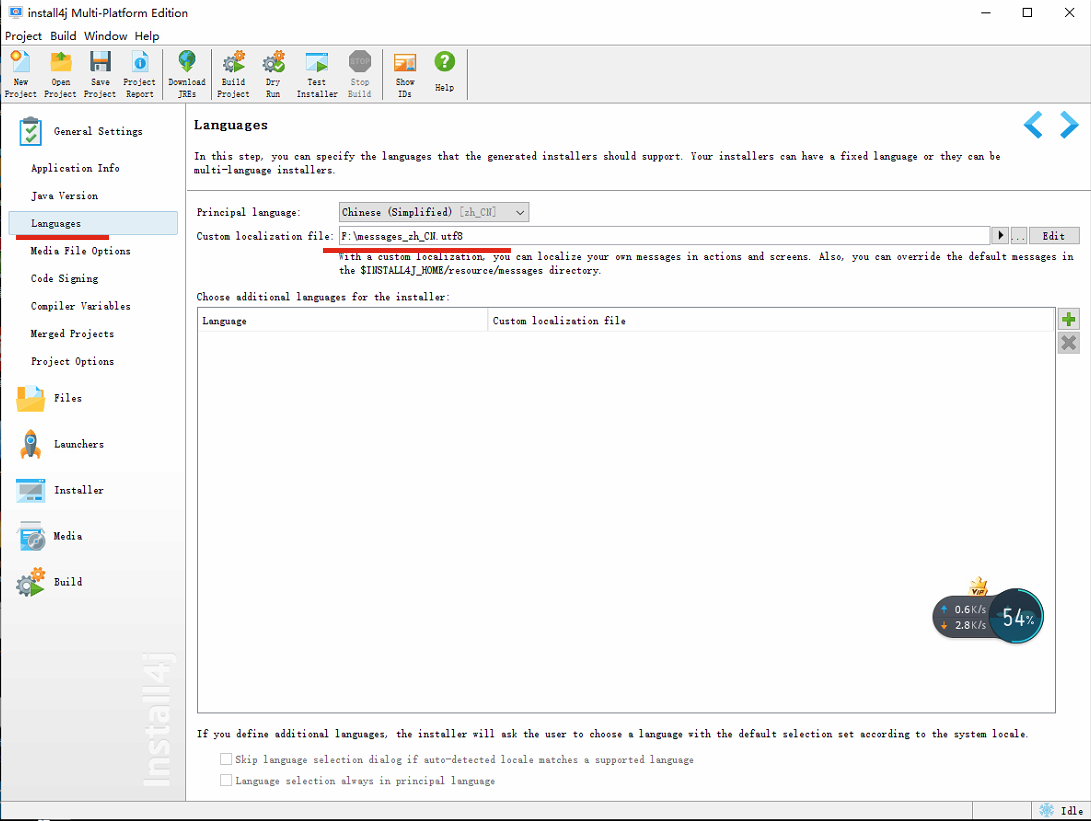Viewport: 1091px width, 821px height.
Task: Open Help from the toolbar
Action: click(x=445, y=72)
